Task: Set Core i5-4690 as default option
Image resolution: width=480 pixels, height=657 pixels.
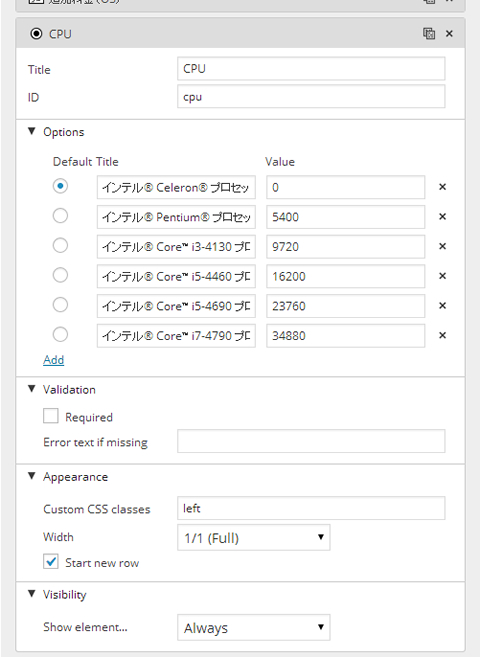Action: (60, 305)
